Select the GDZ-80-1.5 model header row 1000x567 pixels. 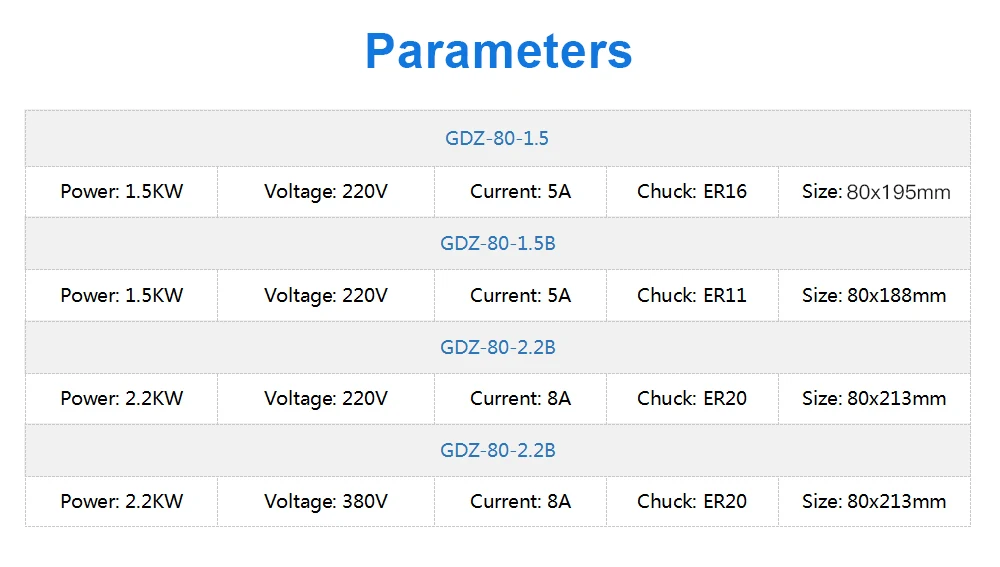pyautogui.click(x=497, y=138)
